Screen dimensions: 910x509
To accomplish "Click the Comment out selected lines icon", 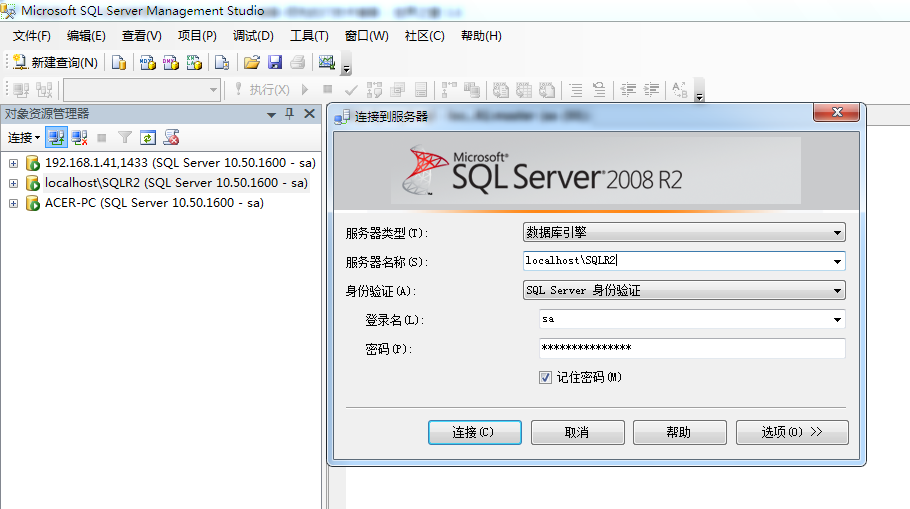I will (576, 90).
